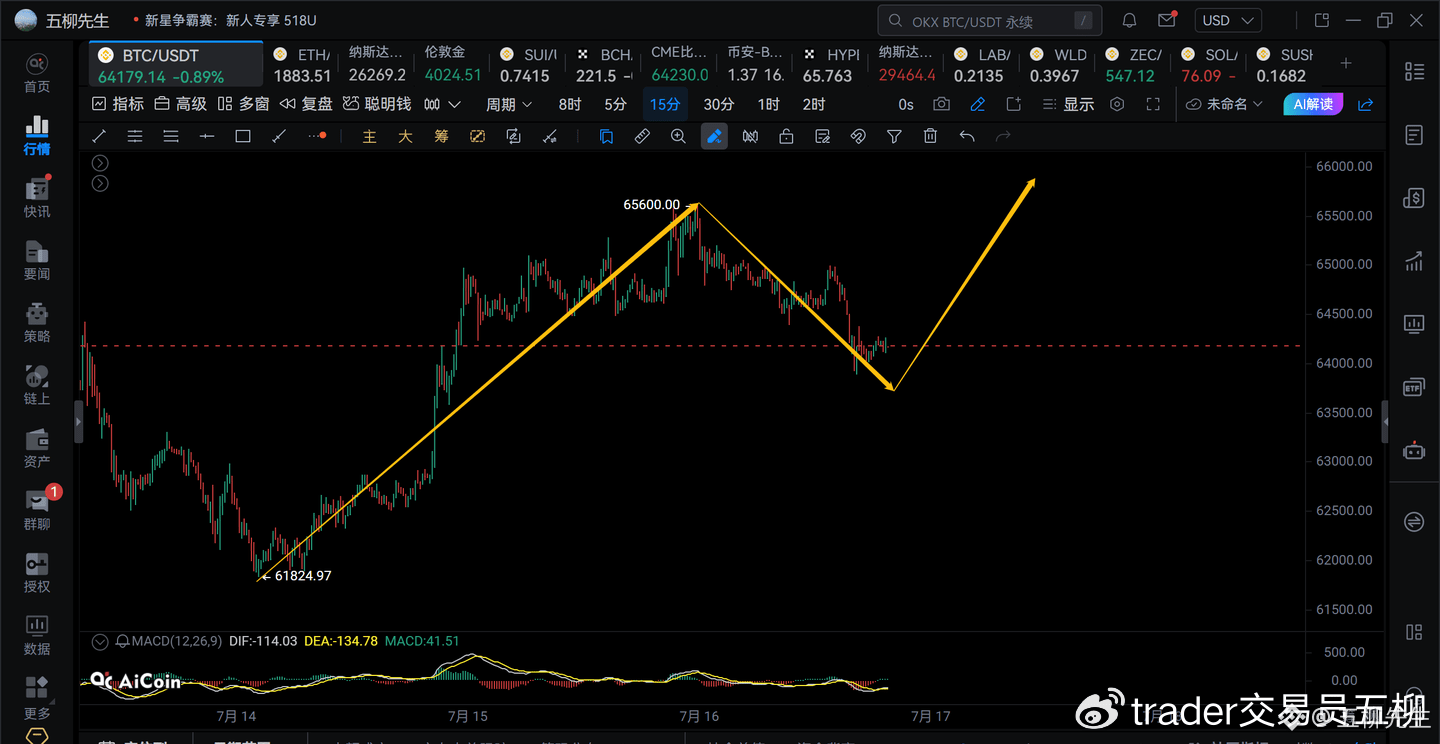Open 高级 advanced button
The height and width of the screenshot is (744, 1440).
pos(181,104)
